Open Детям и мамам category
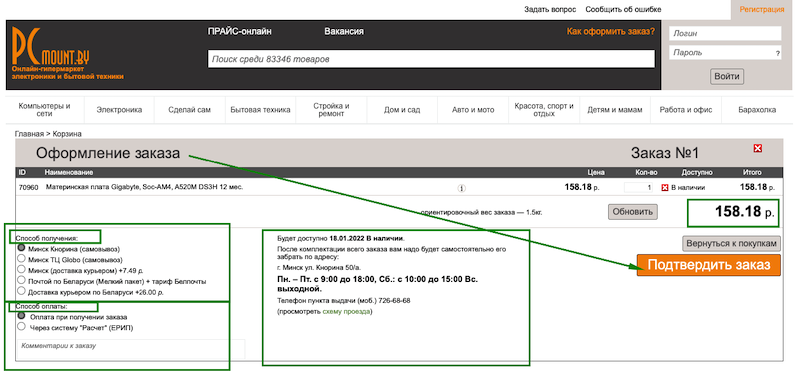 (615, 110)
